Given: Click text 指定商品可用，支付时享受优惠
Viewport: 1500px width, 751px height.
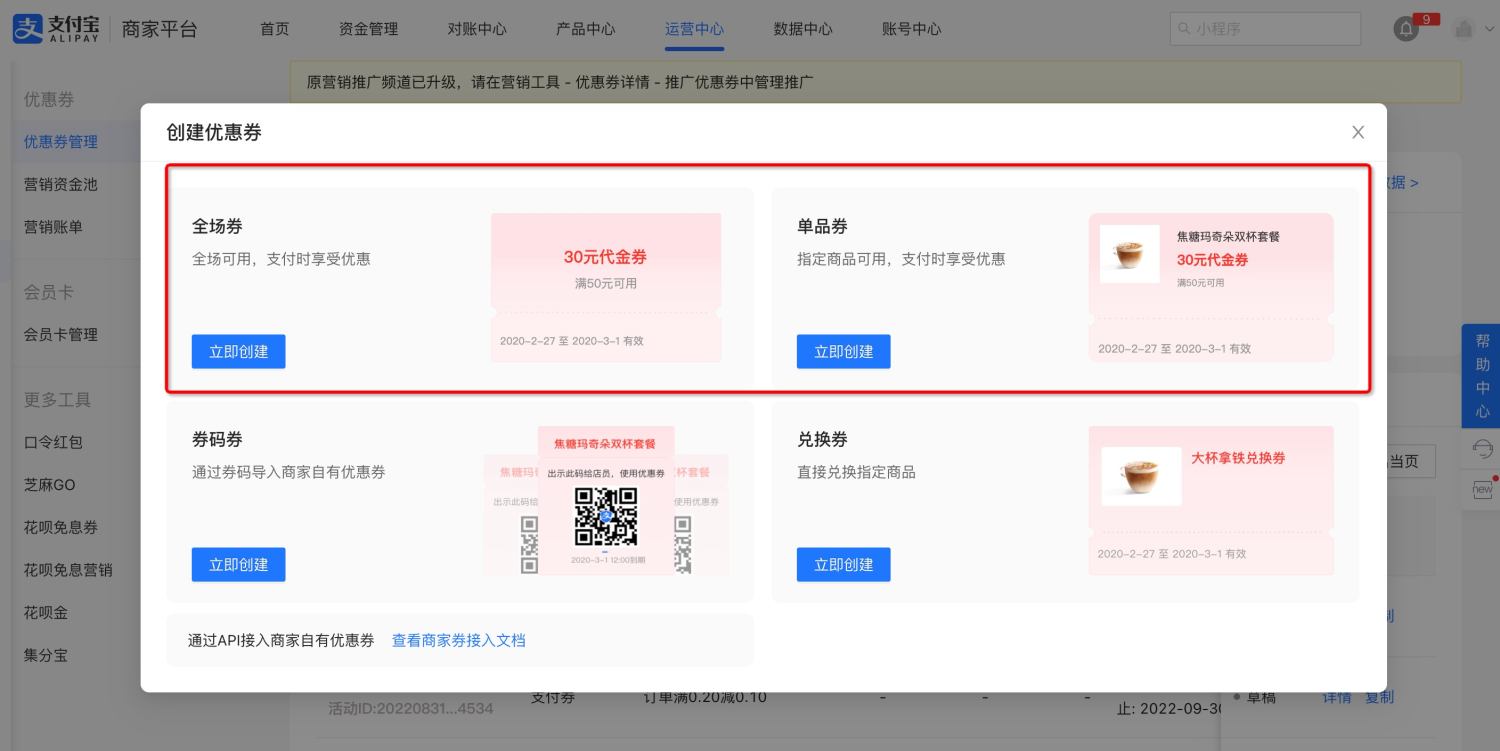Looking at the screenshot, I should click(x=901, y=259).
